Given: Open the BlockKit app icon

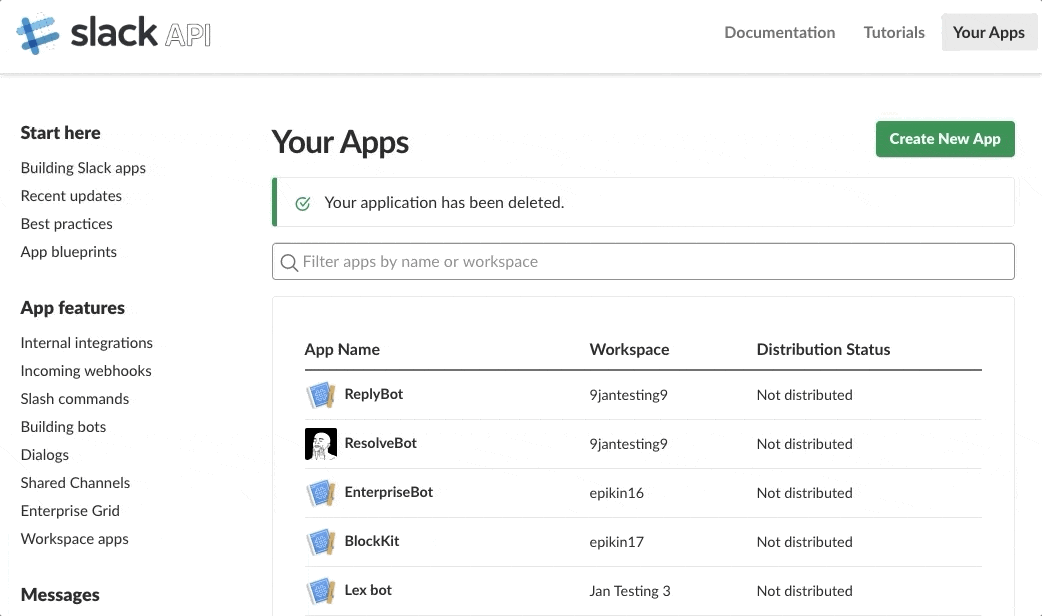Looking at the screenshot, I should [320, 541].
